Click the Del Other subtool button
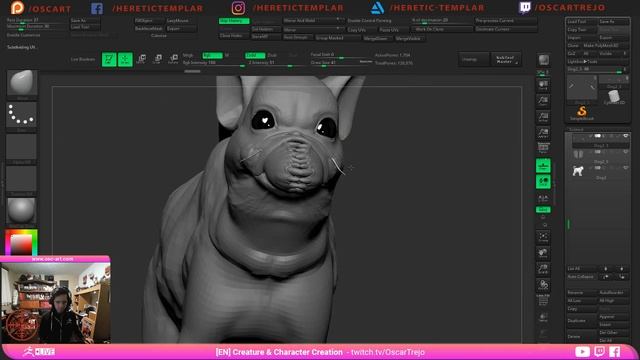Image resolution: width=640 pixels, height=360 pixels. click(613, 333)
